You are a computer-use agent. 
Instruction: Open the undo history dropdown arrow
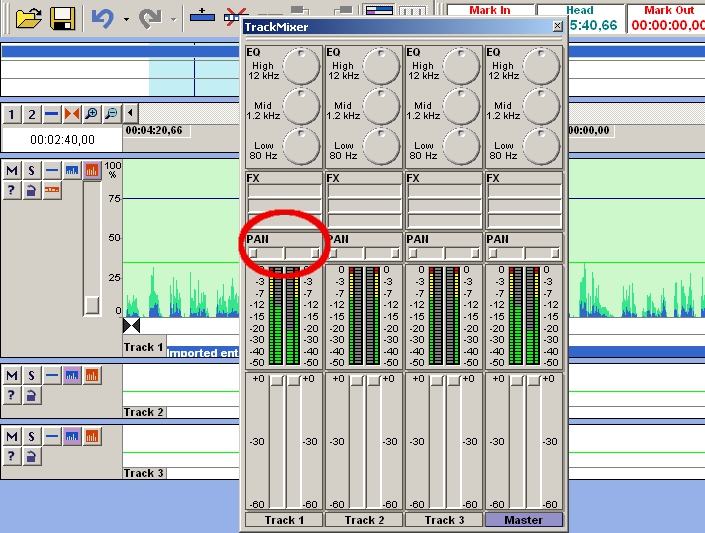[x=126, y=19]
